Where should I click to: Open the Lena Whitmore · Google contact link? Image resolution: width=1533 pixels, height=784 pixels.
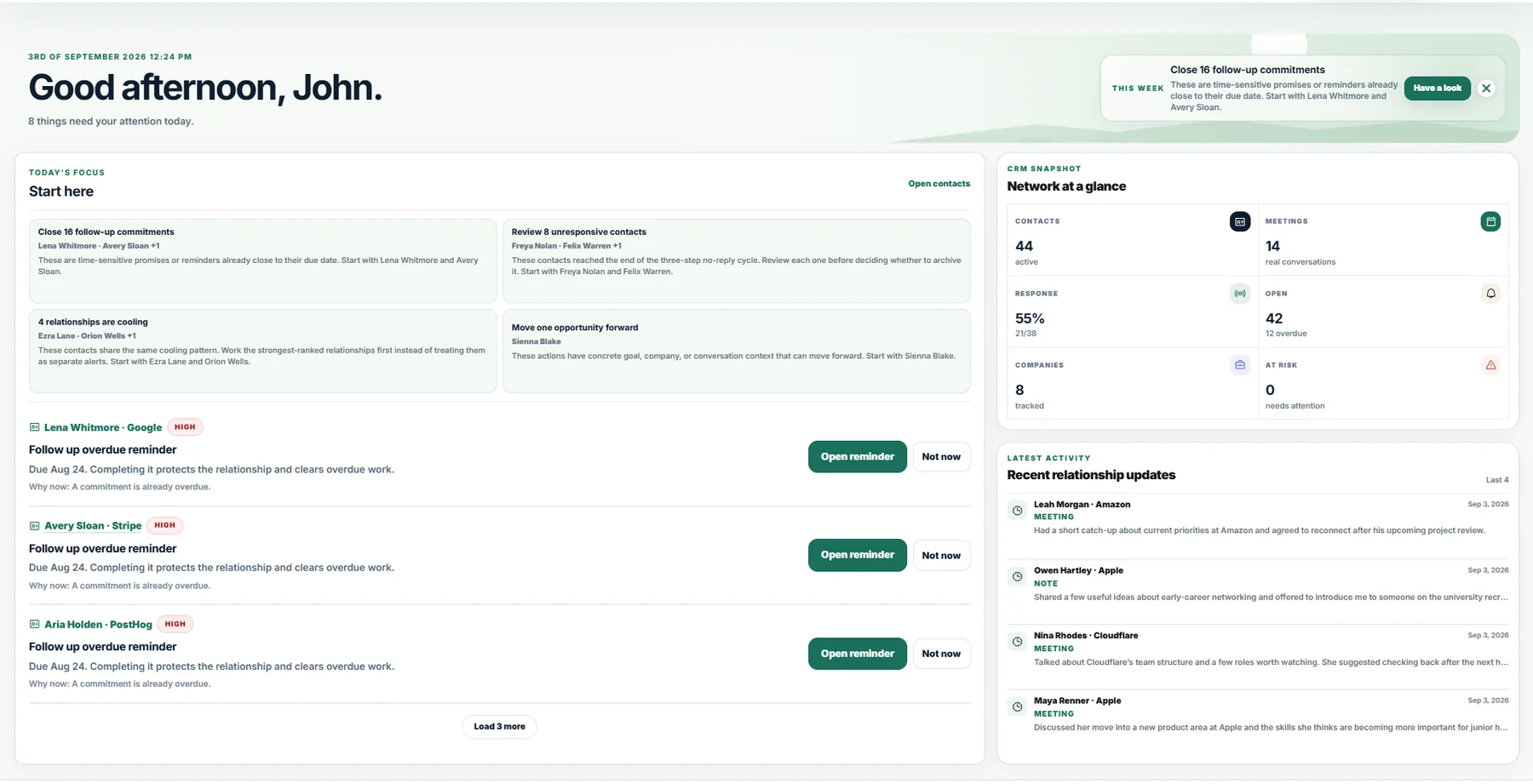(103, 427)
